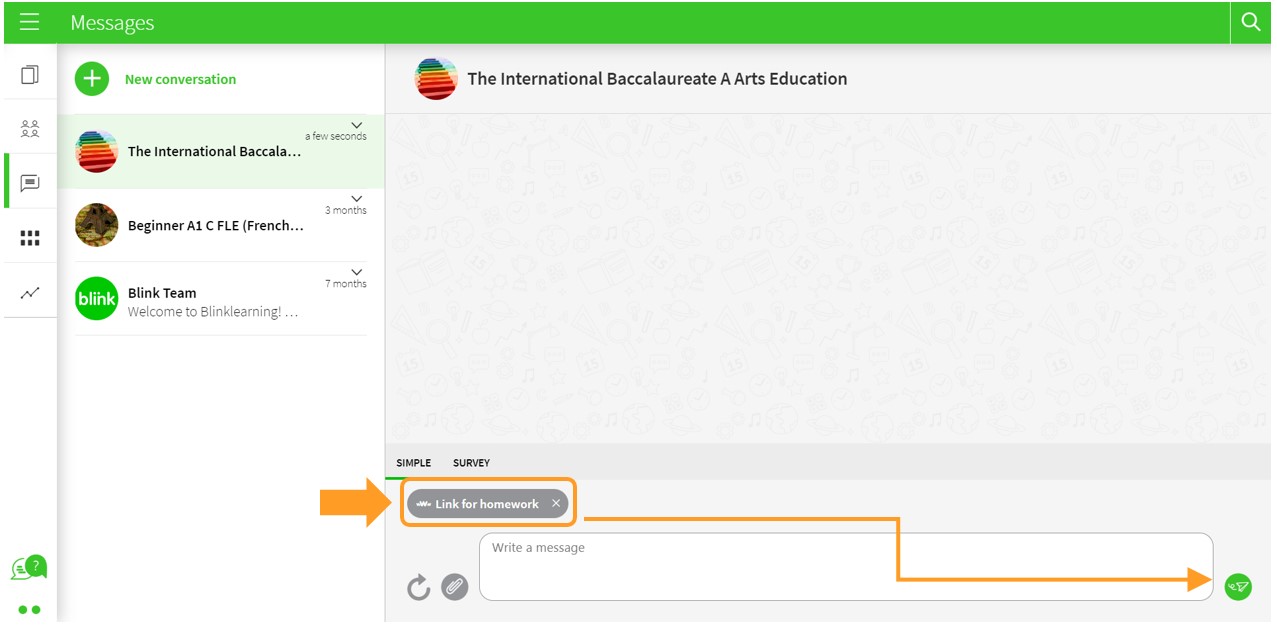
Task: Switch to the SURVEY tab
Action: [471, 463]
